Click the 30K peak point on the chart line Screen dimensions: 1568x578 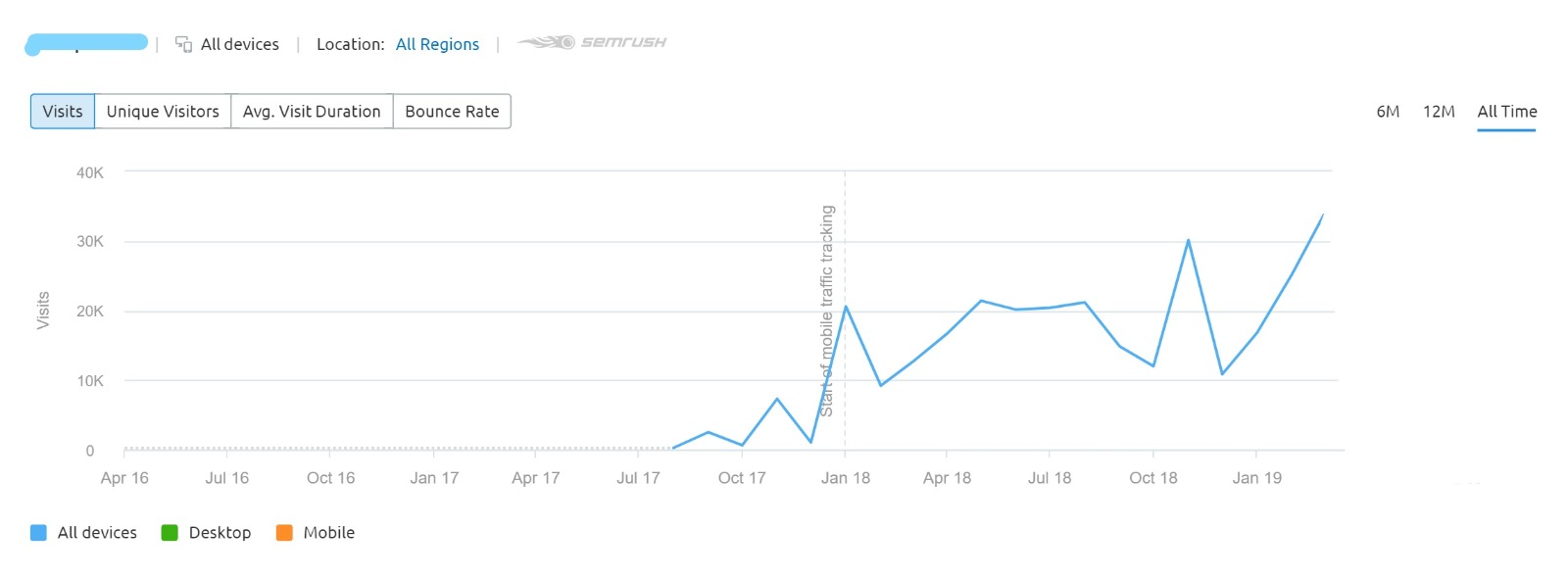[1188, 240]
